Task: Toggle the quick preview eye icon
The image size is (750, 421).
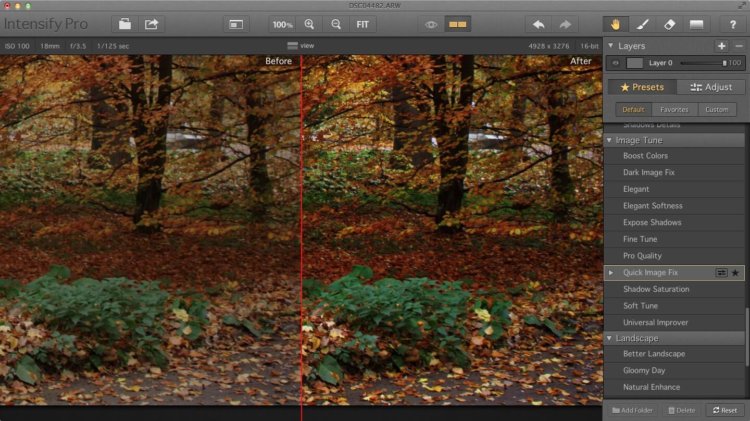Action: tap(431, 24)
